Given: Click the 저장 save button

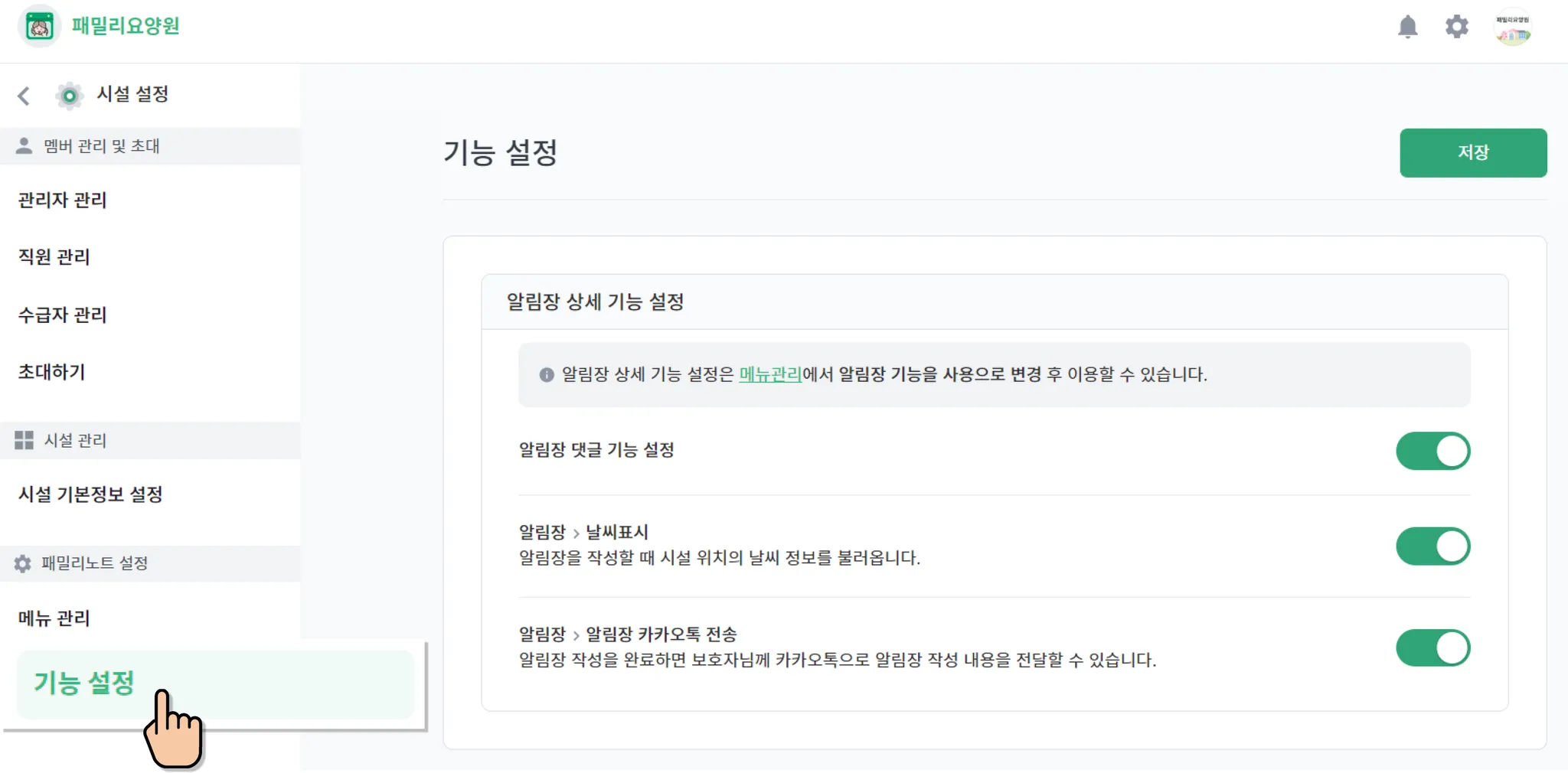Looking at the screenshot, I should pos(1473,153).
